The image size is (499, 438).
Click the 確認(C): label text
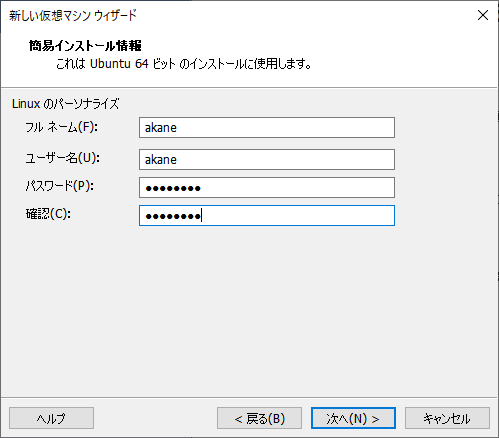48,214
